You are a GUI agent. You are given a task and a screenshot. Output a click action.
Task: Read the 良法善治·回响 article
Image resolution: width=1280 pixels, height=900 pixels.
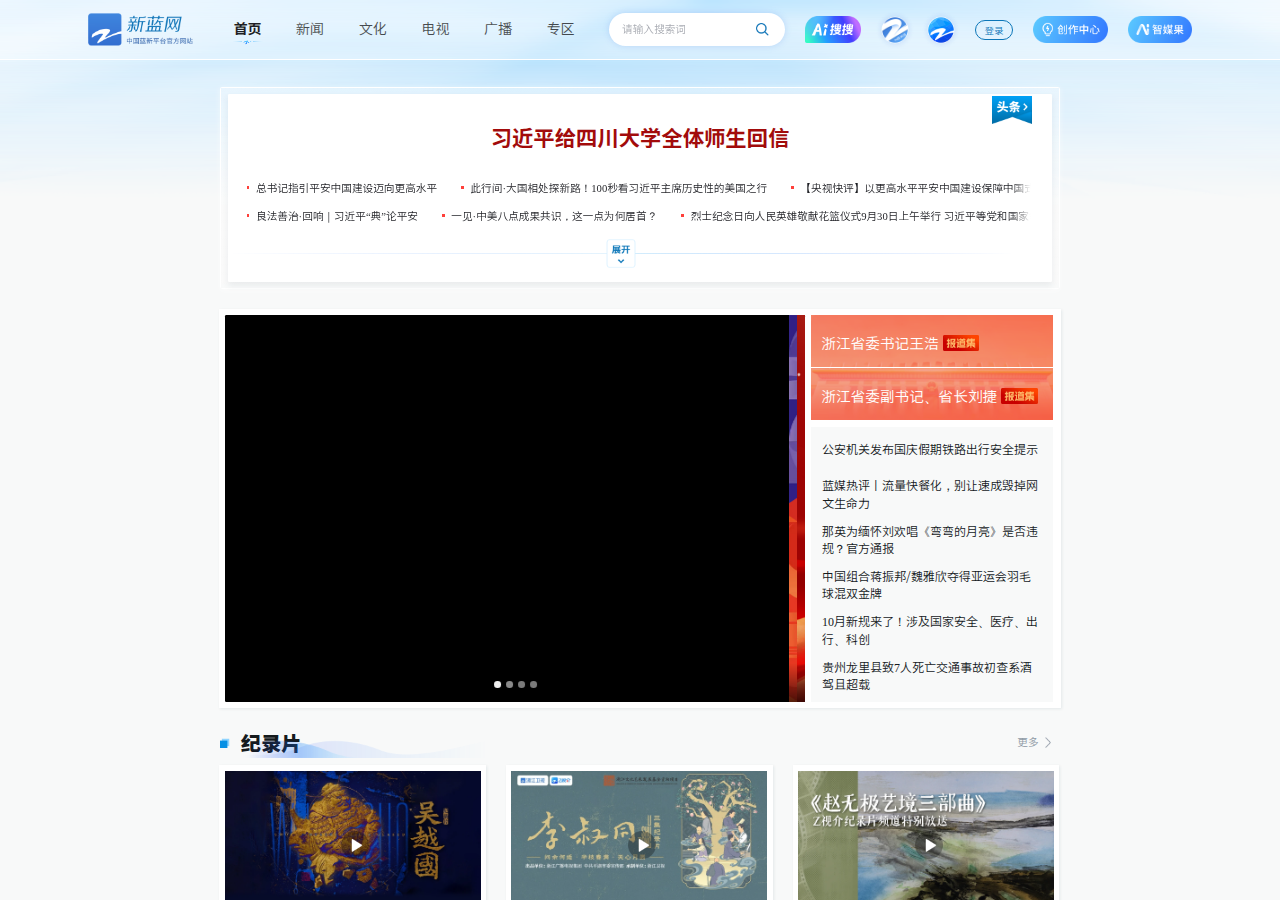point(337,216)
